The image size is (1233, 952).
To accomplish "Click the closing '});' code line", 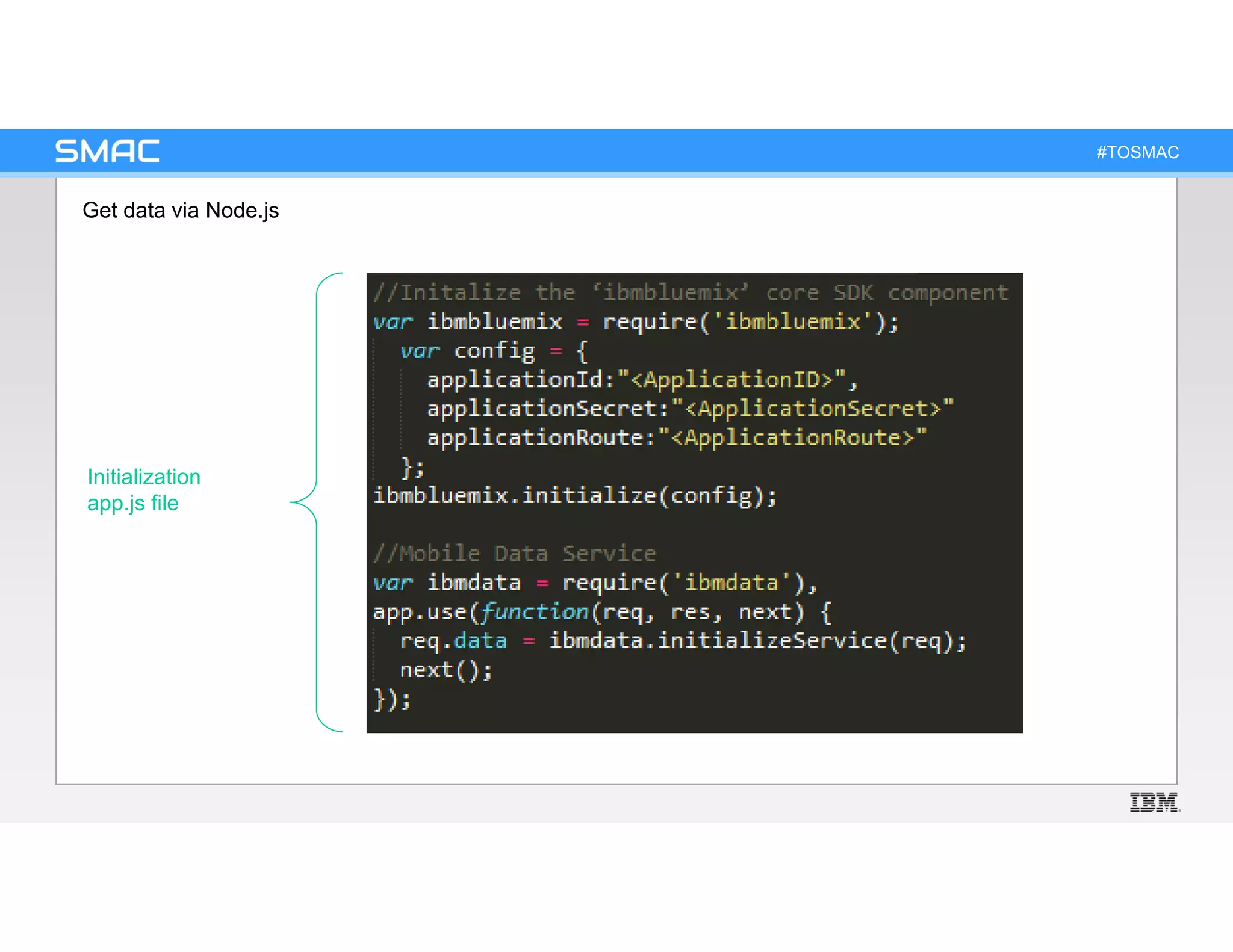I will point(392,699).
